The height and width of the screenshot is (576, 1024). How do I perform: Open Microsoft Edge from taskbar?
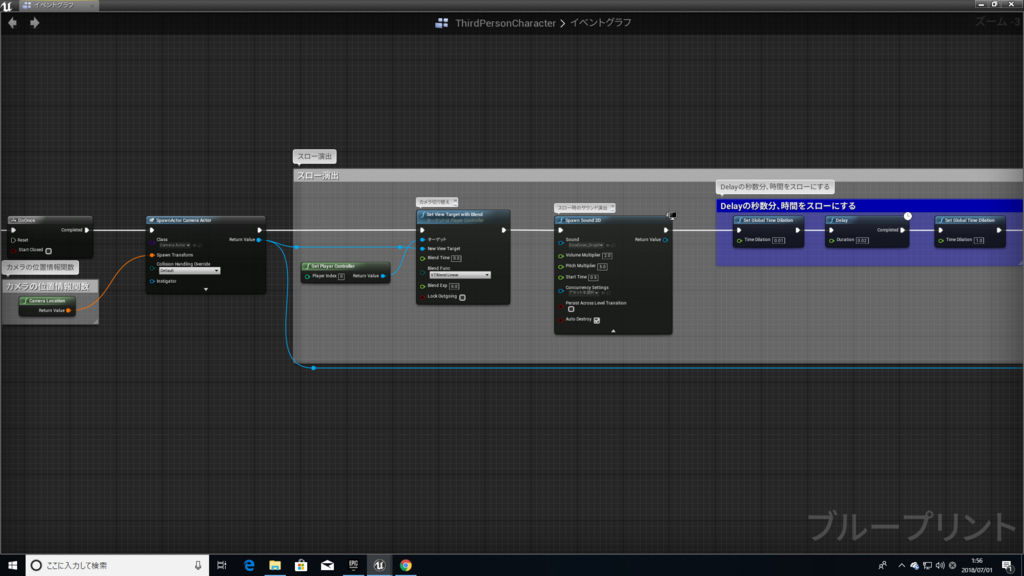click(x=249, y=566)
